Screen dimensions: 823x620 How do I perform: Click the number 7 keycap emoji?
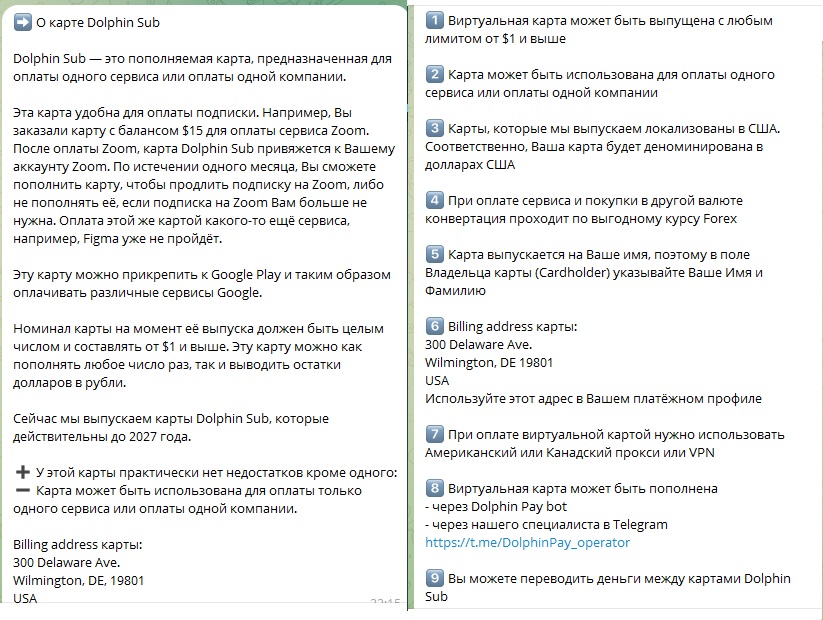(x=434, y=435)
